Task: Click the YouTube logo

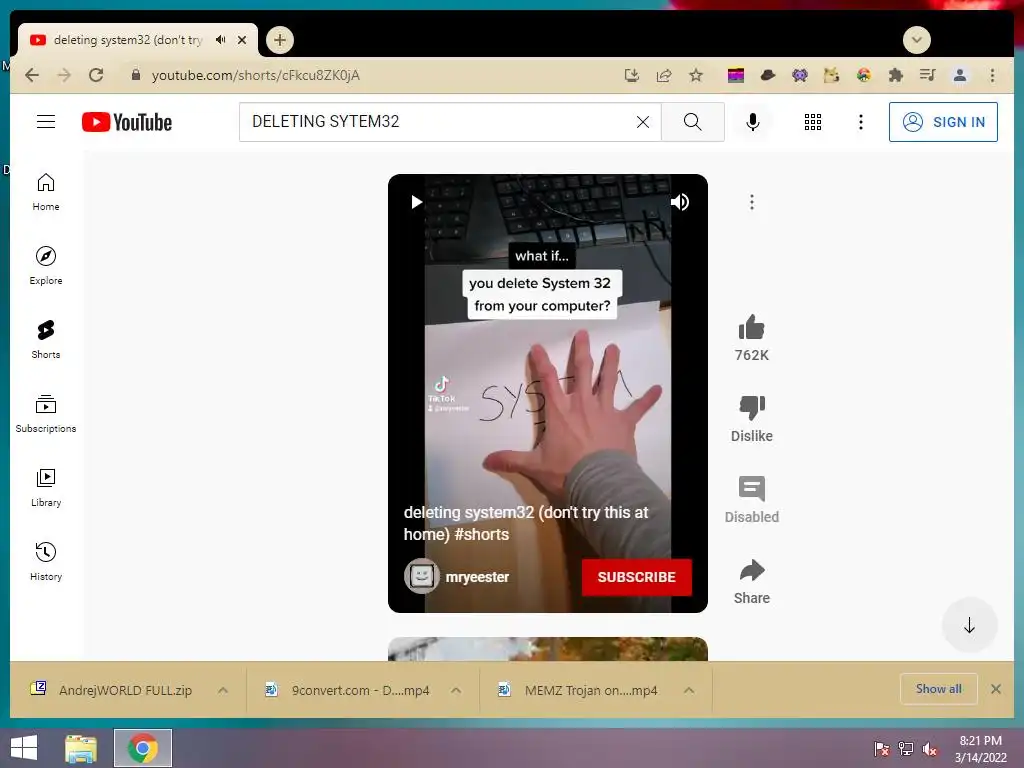Action: click(127, 122)
